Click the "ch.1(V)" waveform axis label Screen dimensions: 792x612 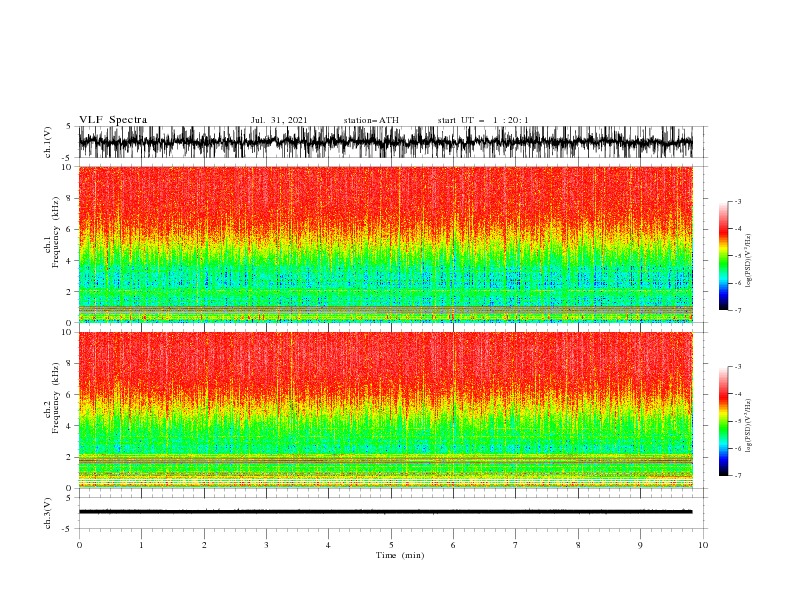click(x=48, y=142)
